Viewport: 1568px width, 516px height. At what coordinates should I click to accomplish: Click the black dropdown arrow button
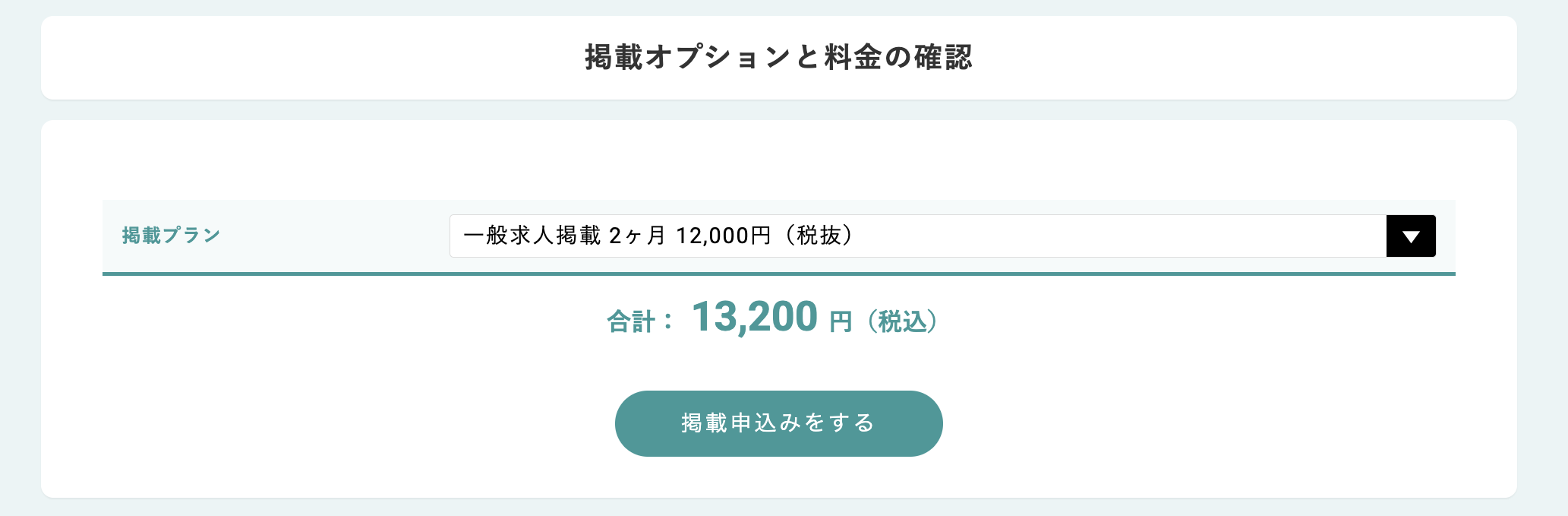1411,236
